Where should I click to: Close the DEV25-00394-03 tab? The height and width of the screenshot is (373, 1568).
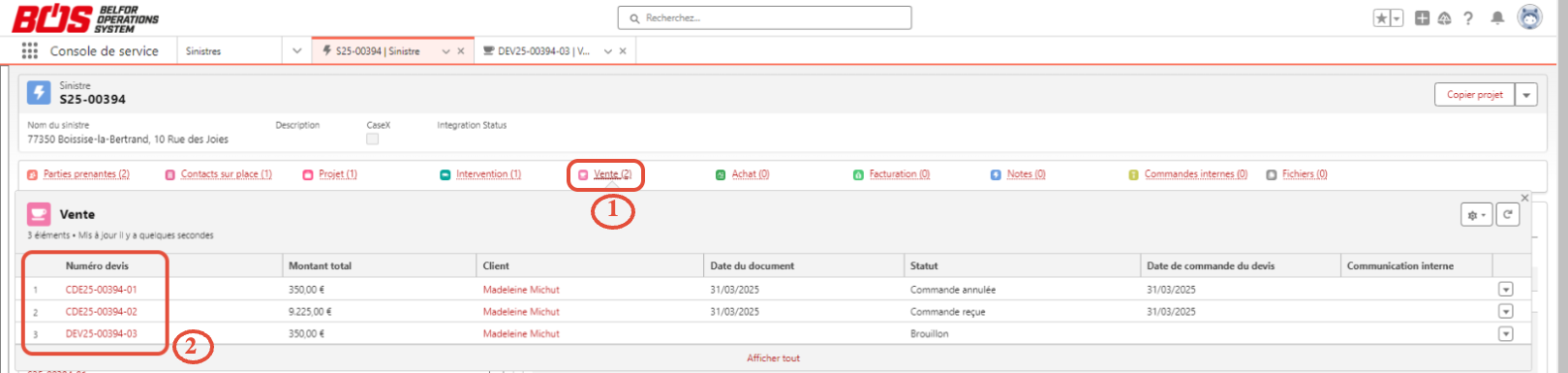pyautogui.click(x=623, y=51)
